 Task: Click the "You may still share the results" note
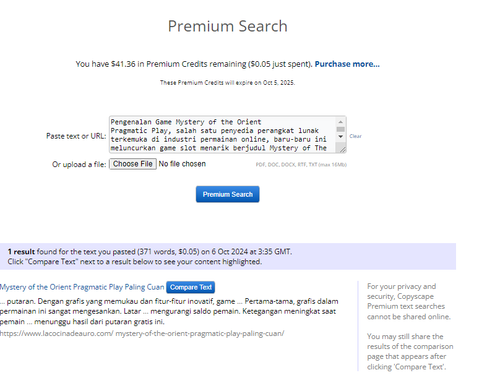pyautogui.click(x=410, y=351)
